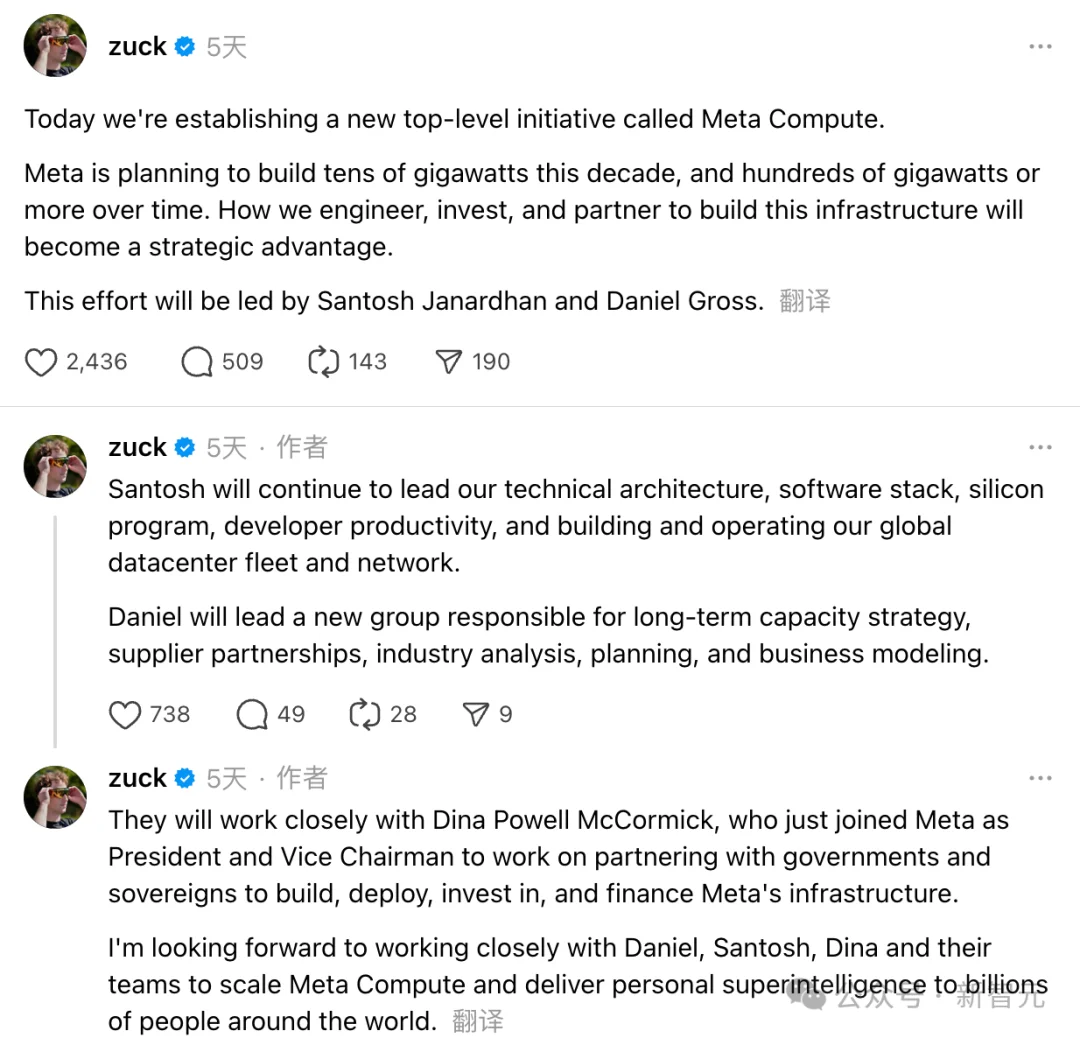The height and width of the screenshot is (1038, 1080).
Task: Open more options menu on third post
Action: (x=1040, y=778)
